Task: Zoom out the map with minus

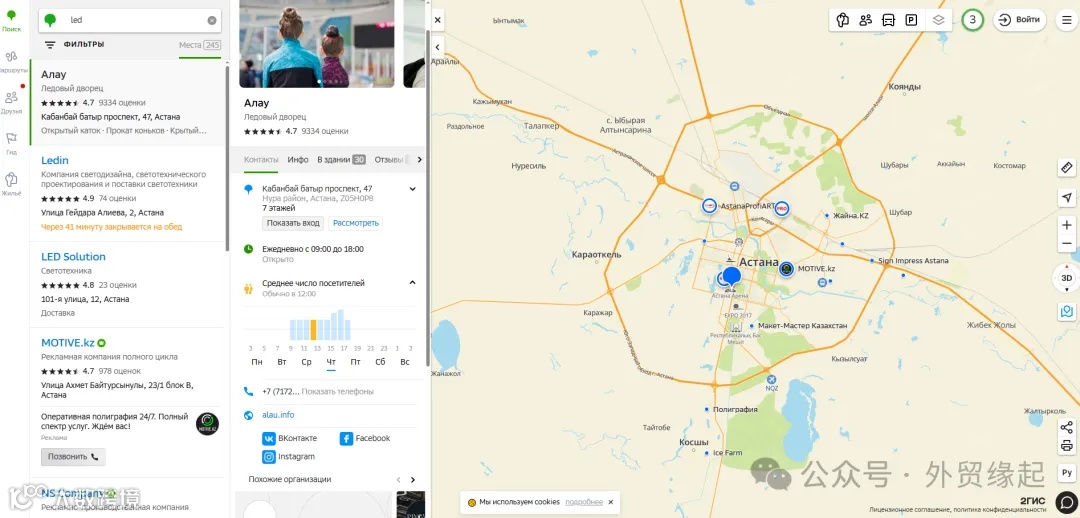Action: pyautogui.click(x=1067, y=243)
